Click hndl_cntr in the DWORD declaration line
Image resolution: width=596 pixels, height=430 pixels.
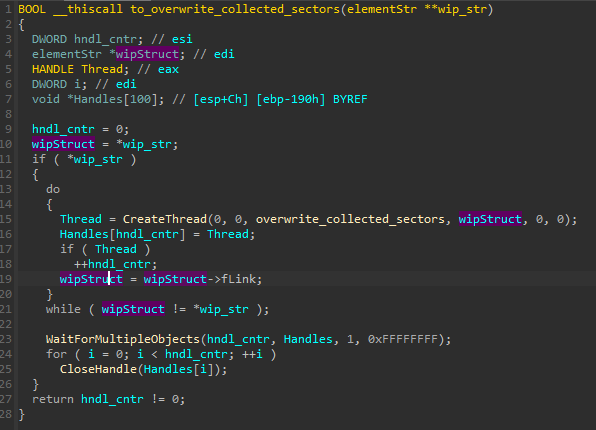(x=105, y=39)
